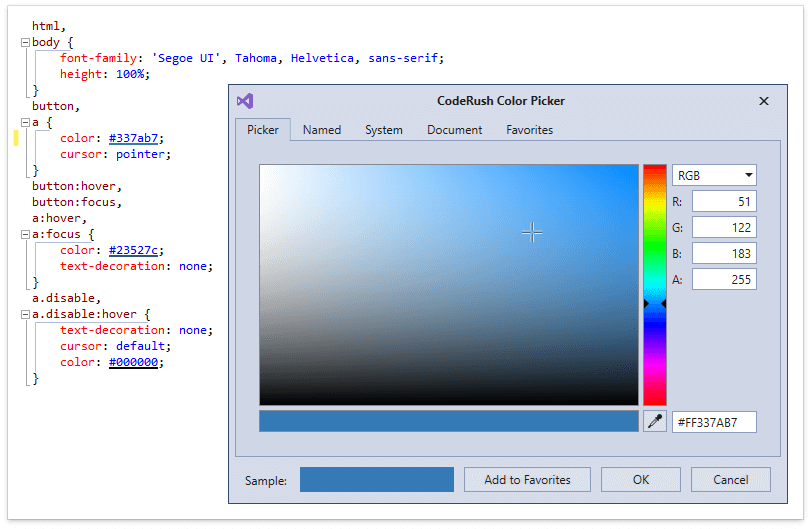This screenshot has width=811, height=529.
Task: Click the #23527c color link in code
Action: click(136, 251)
